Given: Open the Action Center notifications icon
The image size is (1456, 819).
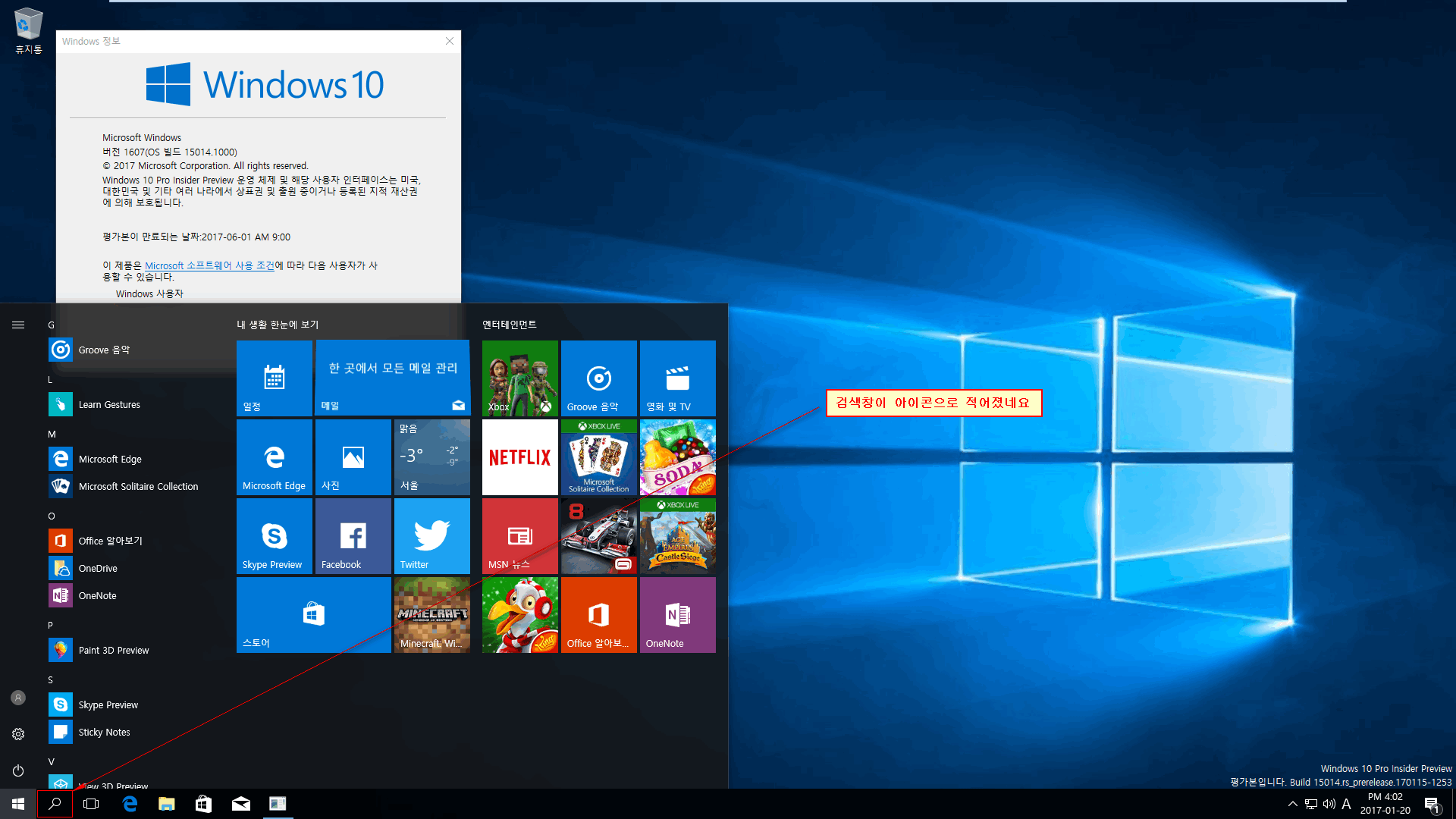Looking at the screenshot, I should [x=1432, y=804].
